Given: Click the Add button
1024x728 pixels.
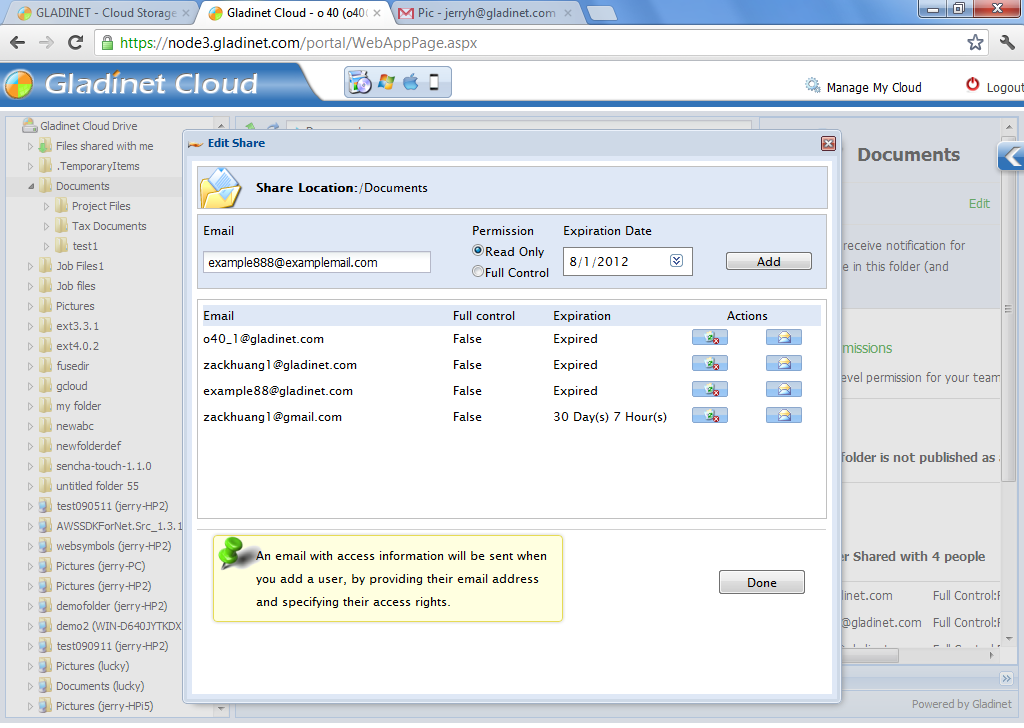Looking at the screenshot, I should 769,261.
